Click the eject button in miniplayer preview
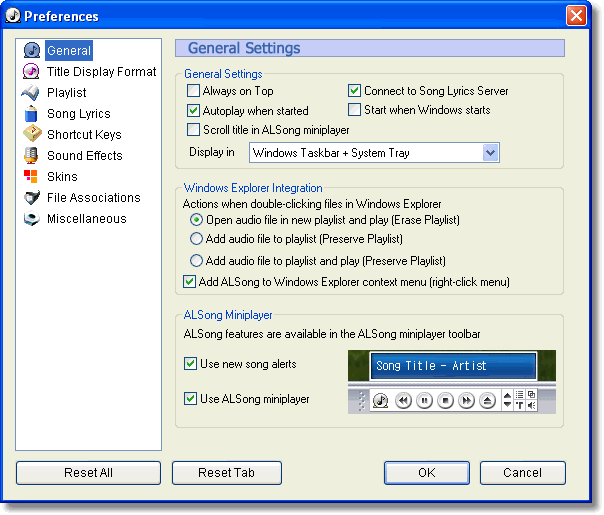This screenshot has height=515, width=604. [487, 401]
